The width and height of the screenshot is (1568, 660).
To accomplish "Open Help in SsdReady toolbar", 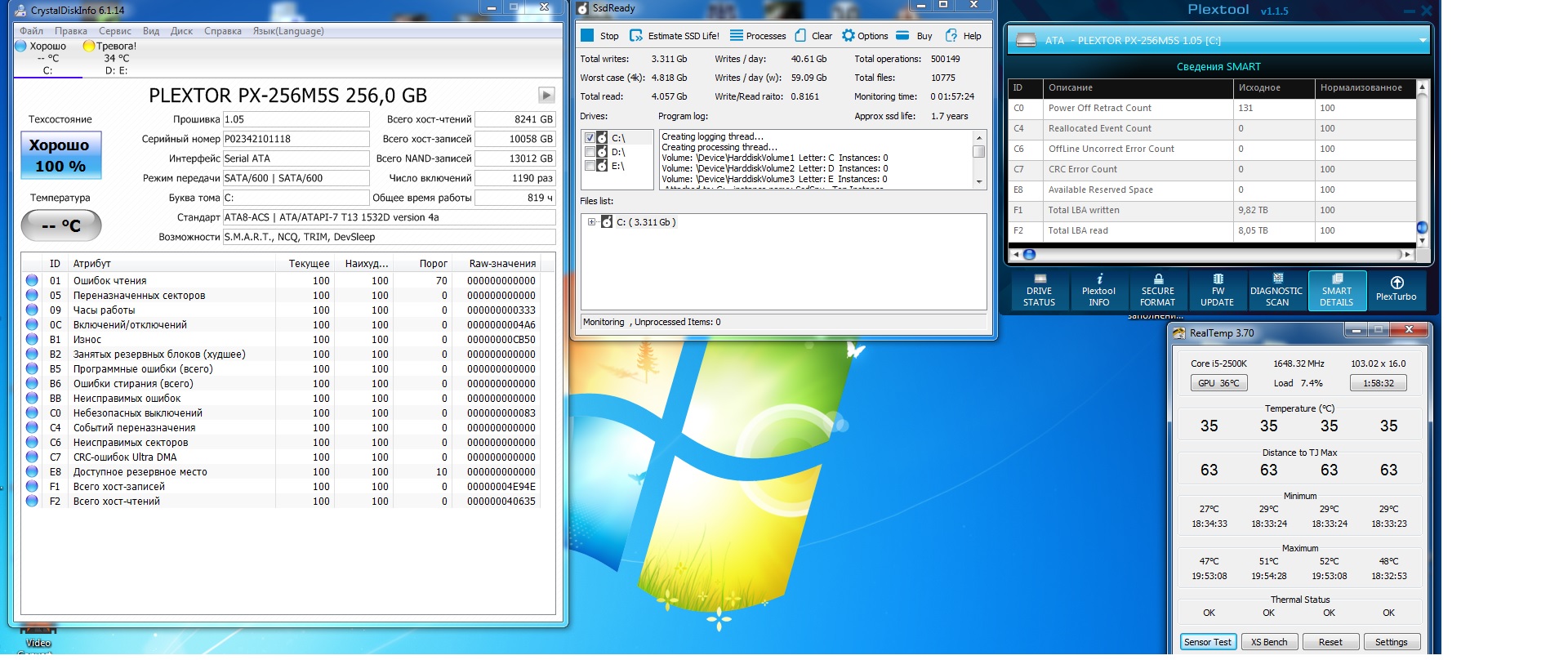I will pos(964,36).
